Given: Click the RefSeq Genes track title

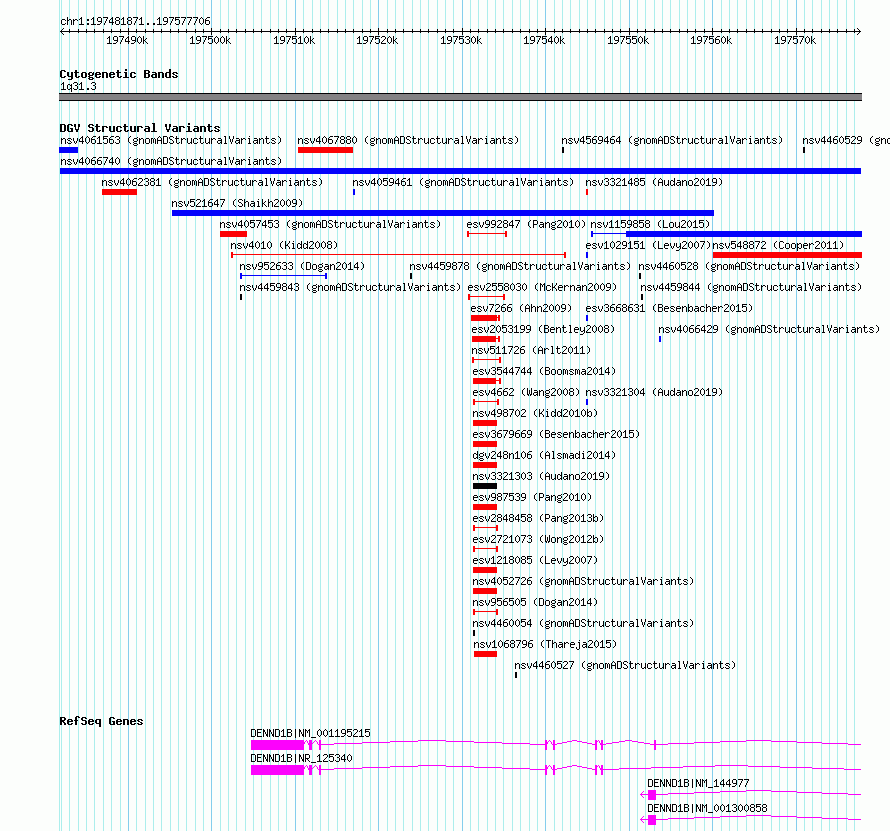Looking at the screenshot, I should pyautogui.click(x=101, y=721).
